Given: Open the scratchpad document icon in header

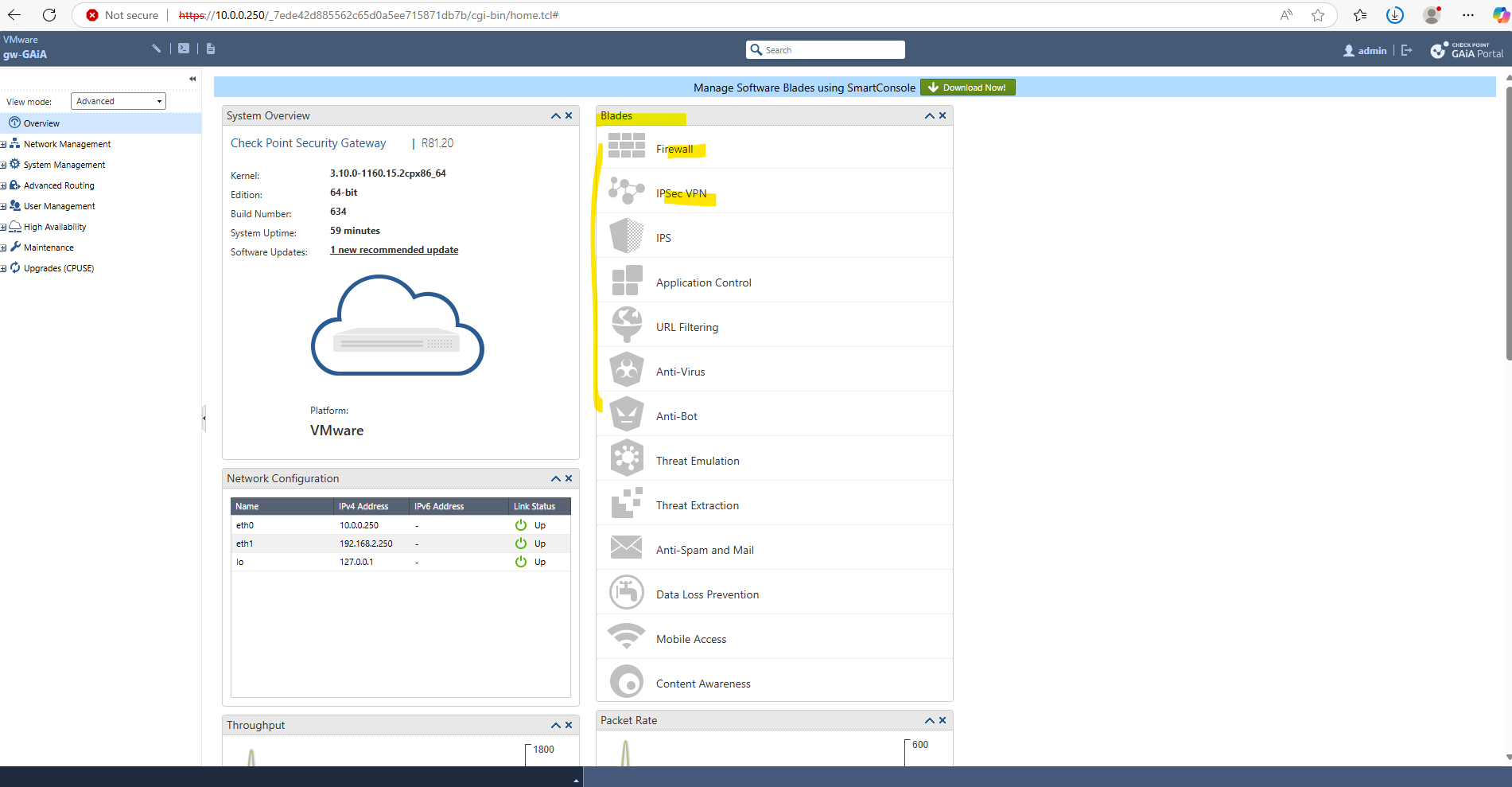Looking at the screenshot, I should pos(211,49).
